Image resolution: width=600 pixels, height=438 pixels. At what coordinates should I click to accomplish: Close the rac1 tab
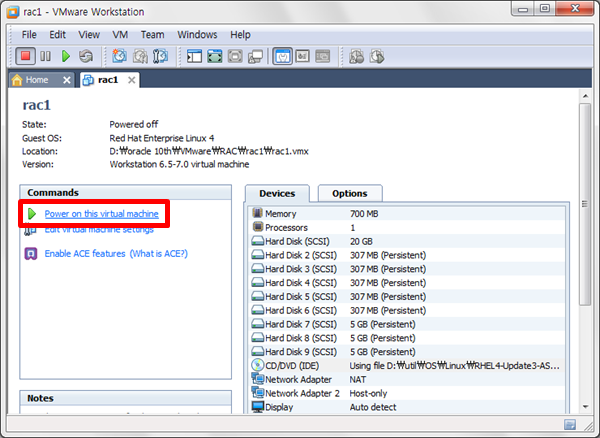coord(132,80)
